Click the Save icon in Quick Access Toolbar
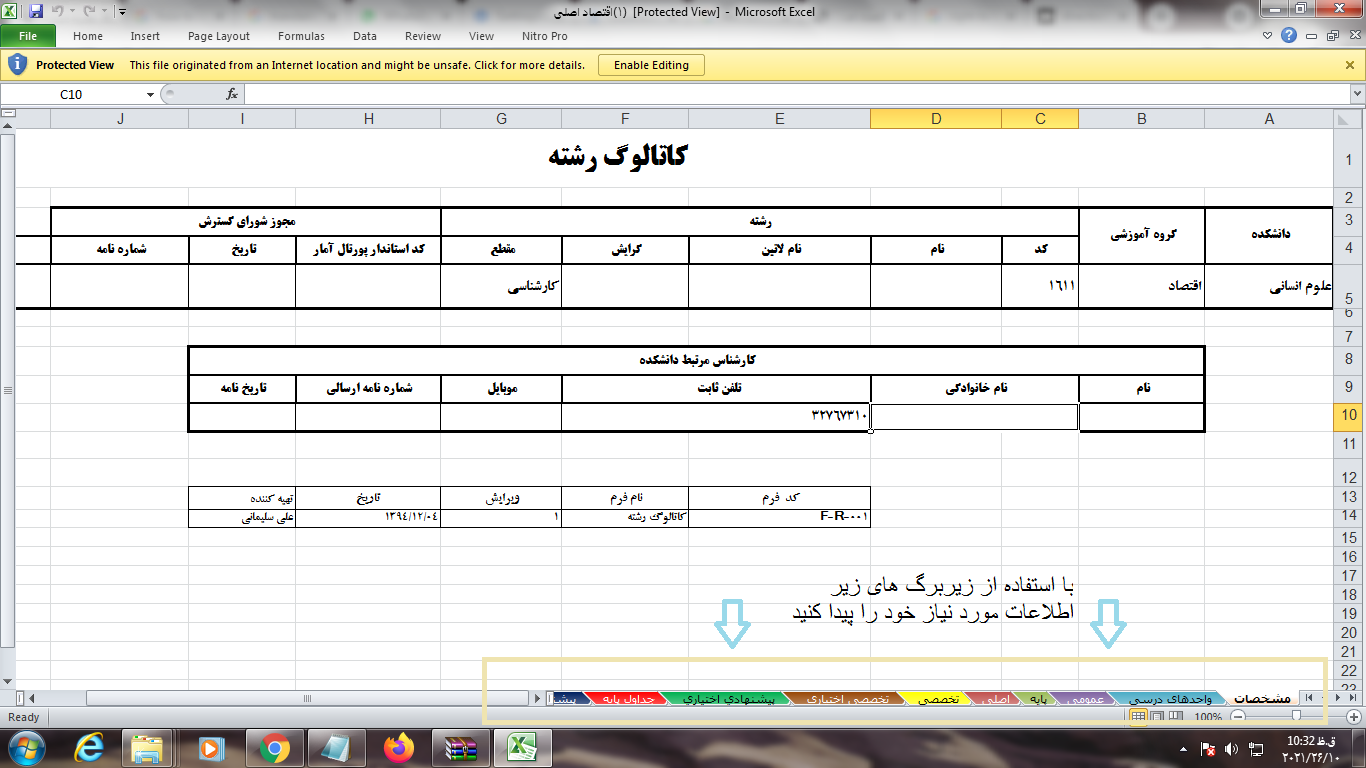Viewport: 1366px width, 768px height. [36, 12]
